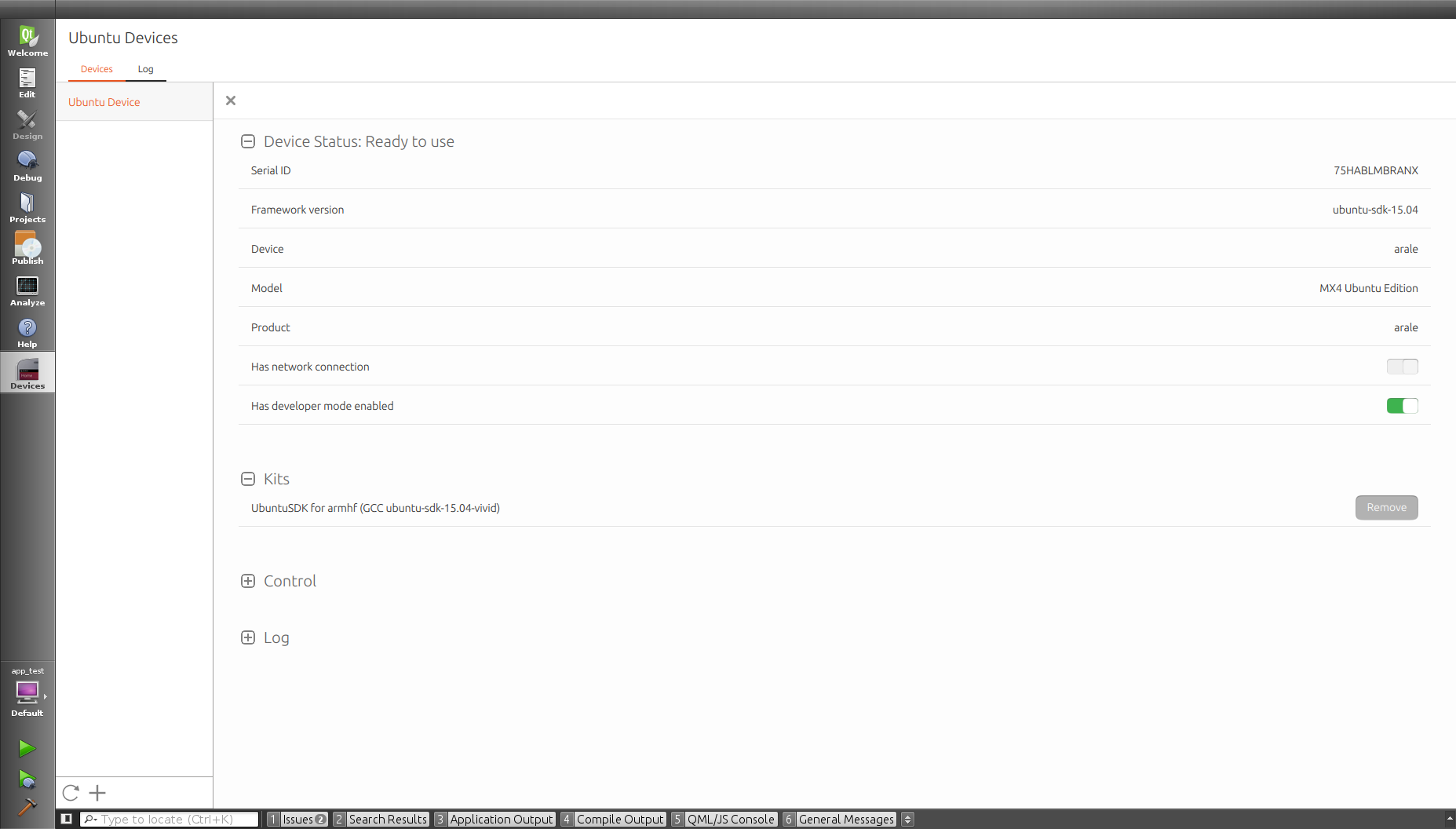Open app_test kit selector

pyautogui.click(x=27, y=692)
